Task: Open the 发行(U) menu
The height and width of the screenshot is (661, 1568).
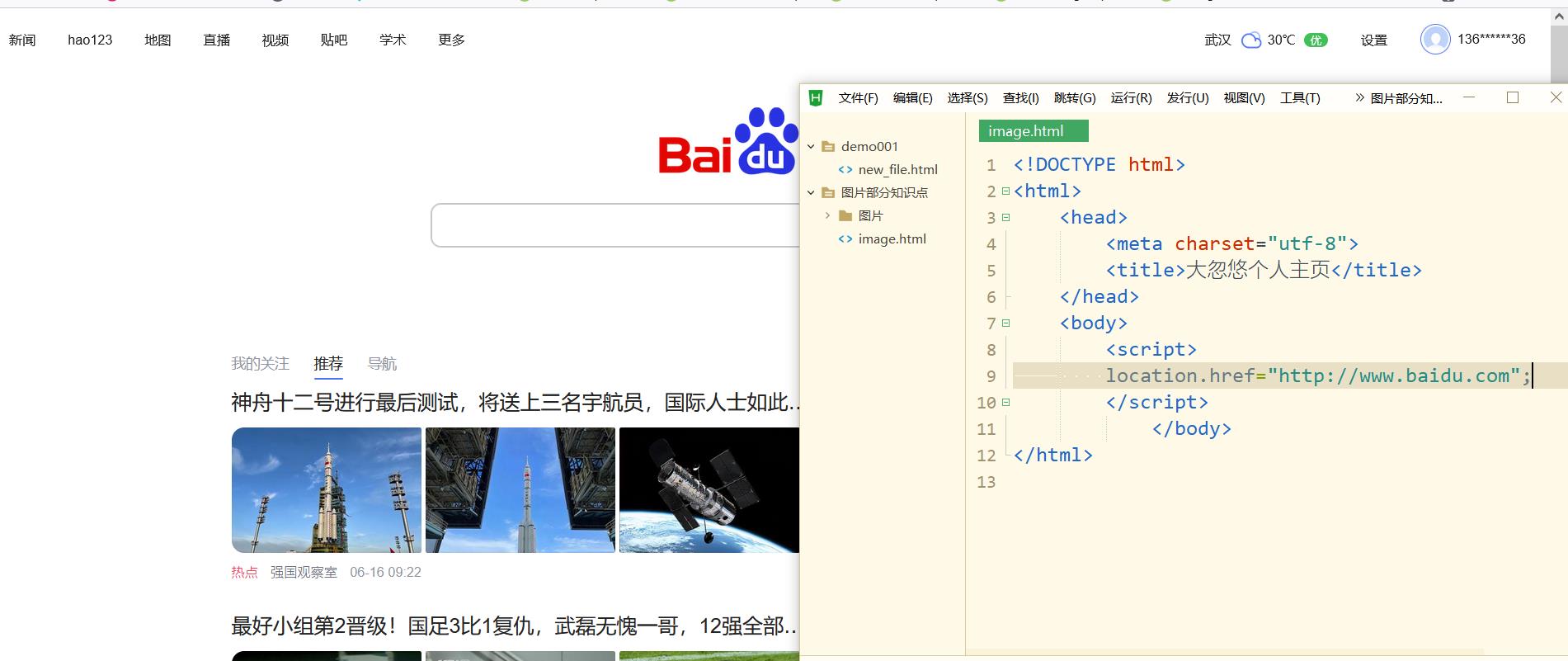Action: click(x=1188, y=97)
